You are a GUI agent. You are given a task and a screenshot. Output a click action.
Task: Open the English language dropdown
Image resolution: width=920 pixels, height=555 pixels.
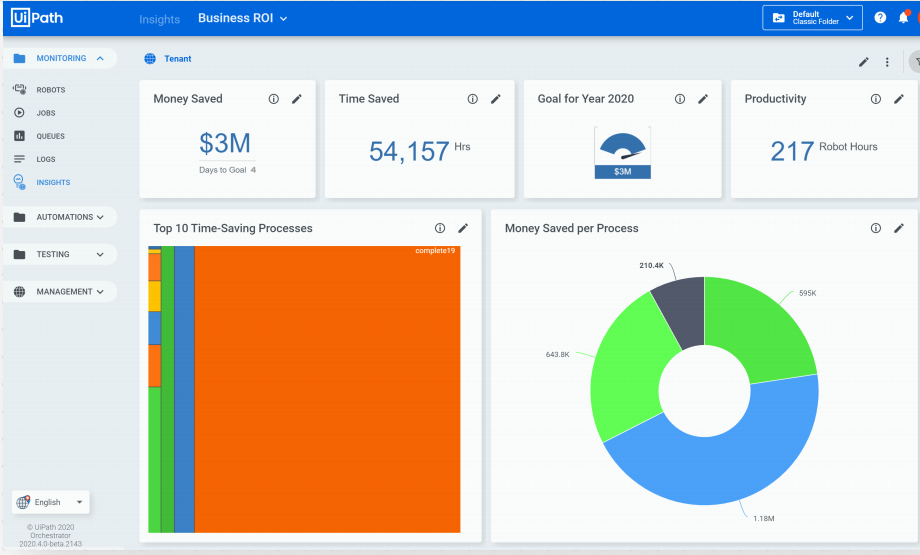(x=50, y=502)
